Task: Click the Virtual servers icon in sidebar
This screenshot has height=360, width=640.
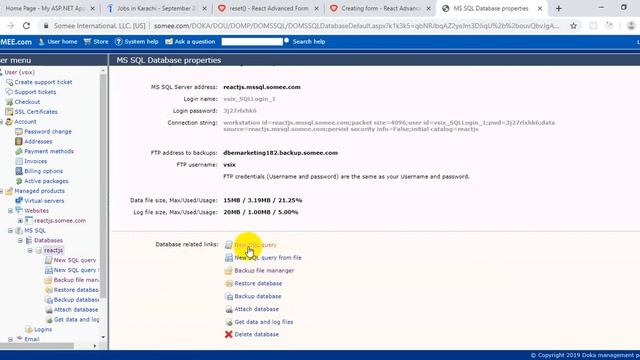Action: pos(19,200)
